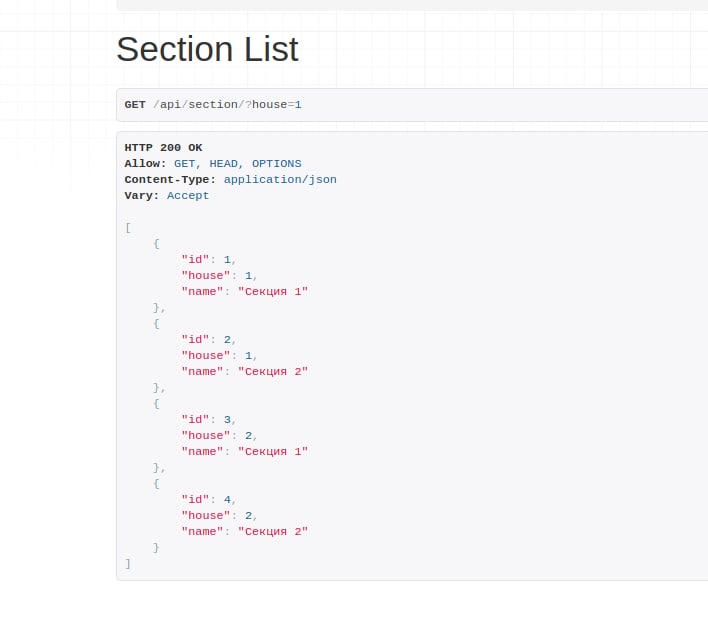Click the HTTP 200 OK status line

tap(163, 148)
